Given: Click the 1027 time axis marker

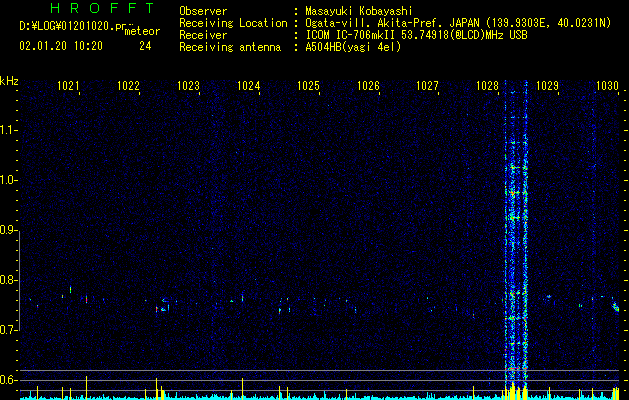Looking at the screenshot, I should 428,85.
